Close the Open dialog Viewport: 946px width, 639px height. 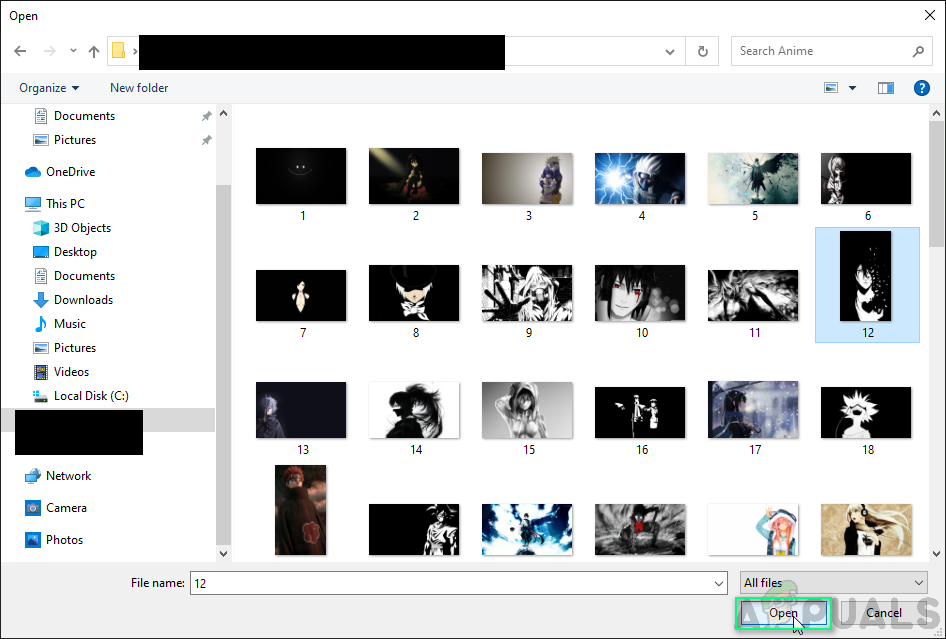pyautogui.click(x=930, y=16)
